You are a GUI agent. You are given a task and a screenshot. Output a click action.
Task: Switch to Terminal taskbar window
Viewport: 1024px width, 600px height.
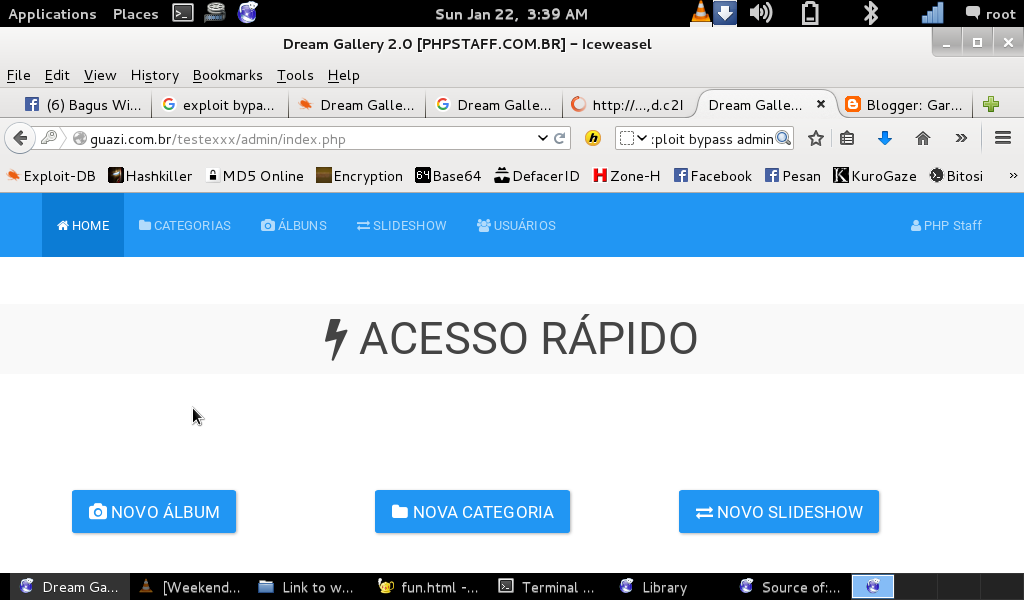click(547, 587)
